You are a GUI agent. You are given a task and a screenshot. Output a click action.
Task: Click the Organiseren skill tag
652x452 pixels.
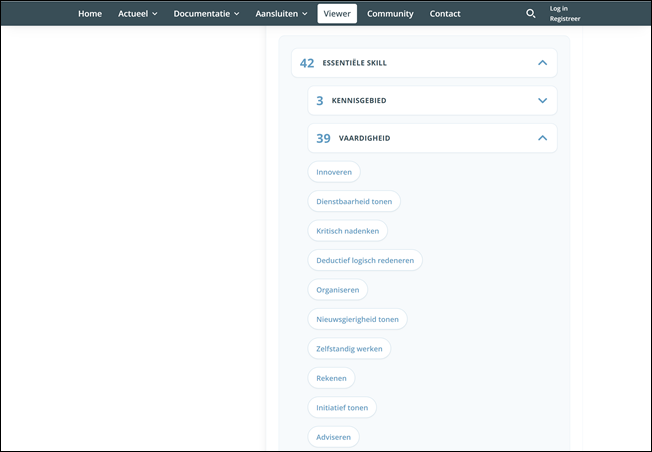pos(337,290)
